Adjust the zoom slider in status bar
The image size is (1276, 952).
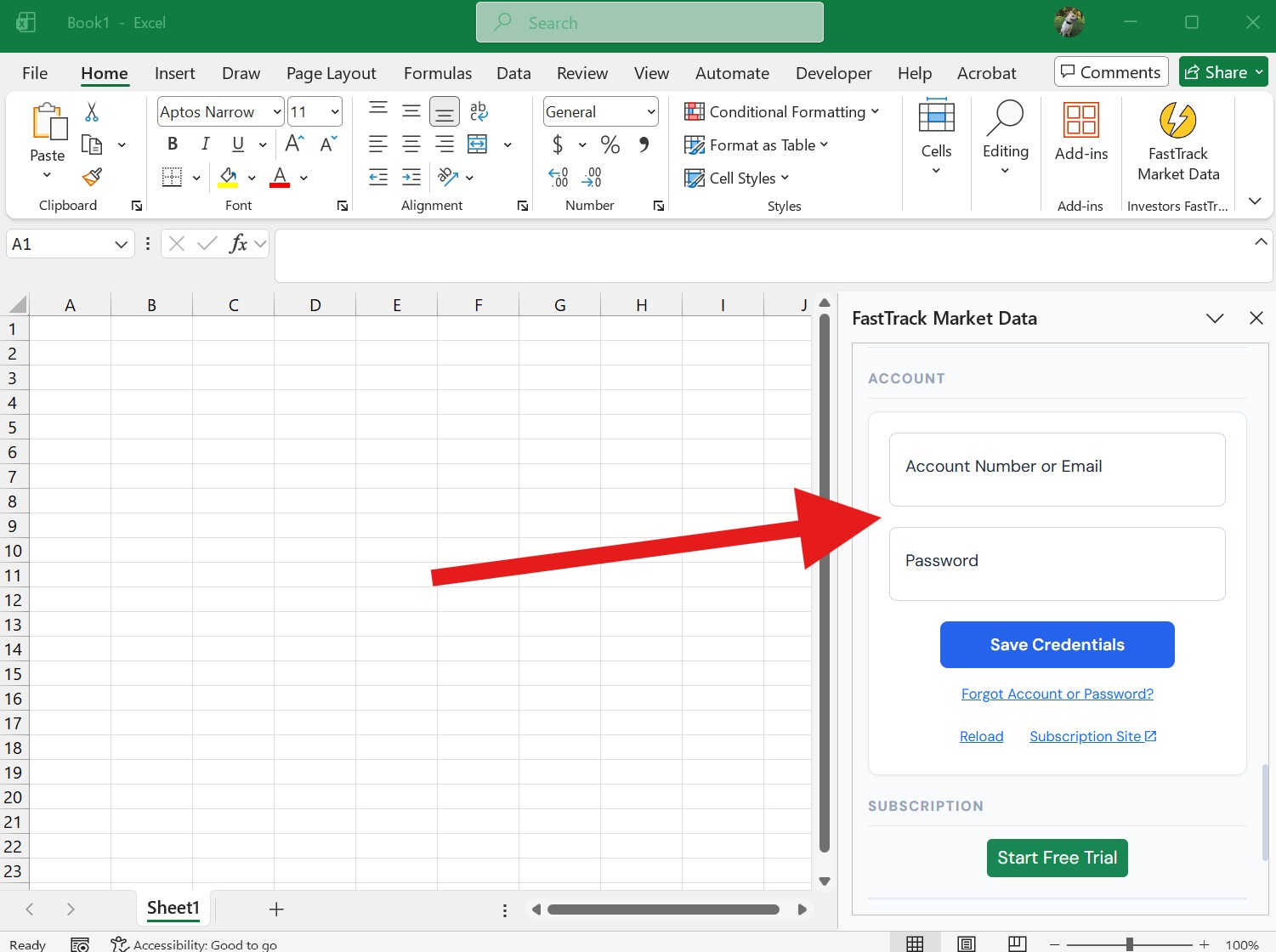click(x=1129, y=944)
